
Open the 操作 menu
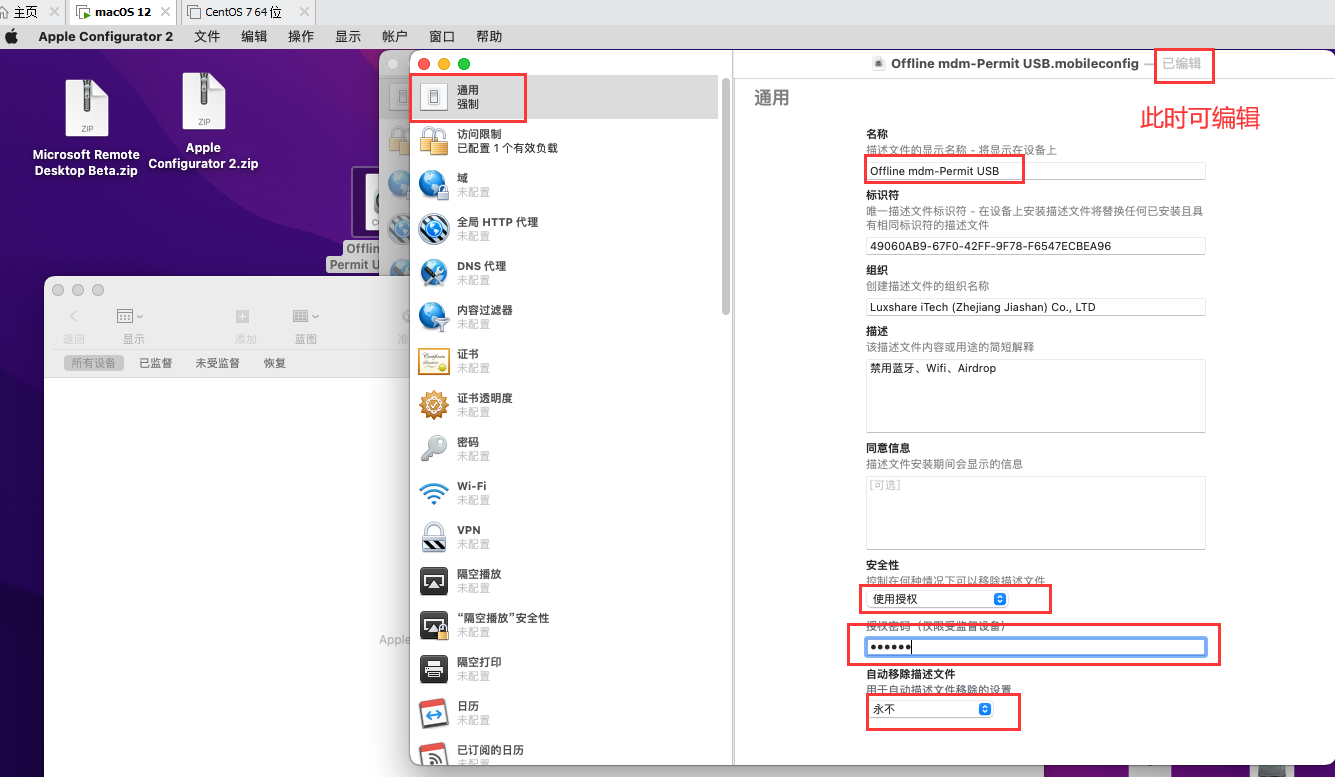[x=301, y=37]
